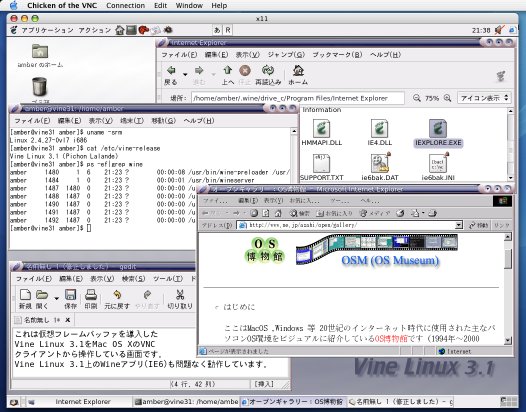Open the macOS Window menu
Screen dimensions: 526x412
pos(189,5)
